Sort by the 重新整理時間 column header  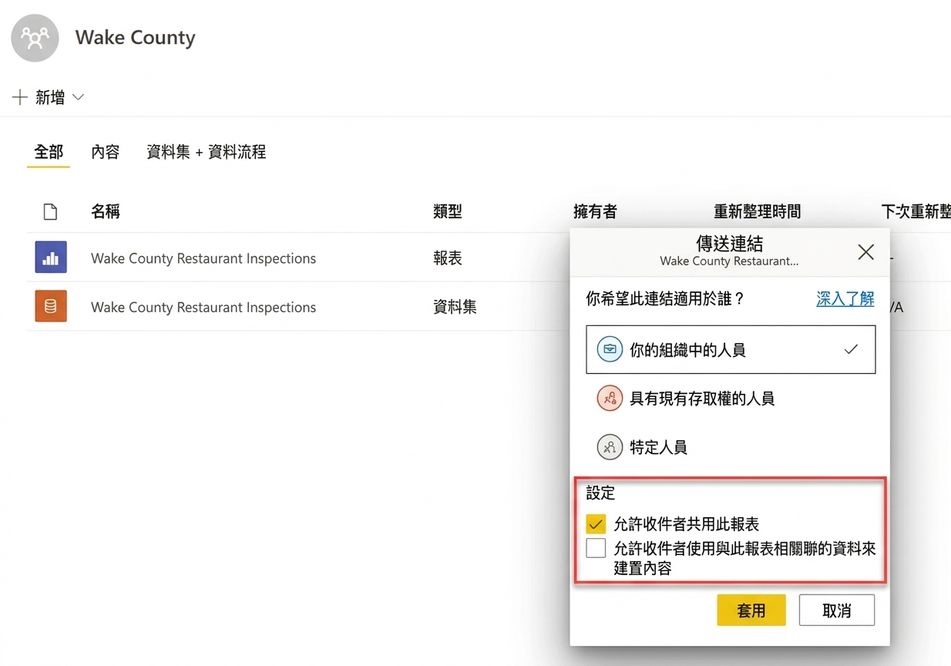[757, 211]
